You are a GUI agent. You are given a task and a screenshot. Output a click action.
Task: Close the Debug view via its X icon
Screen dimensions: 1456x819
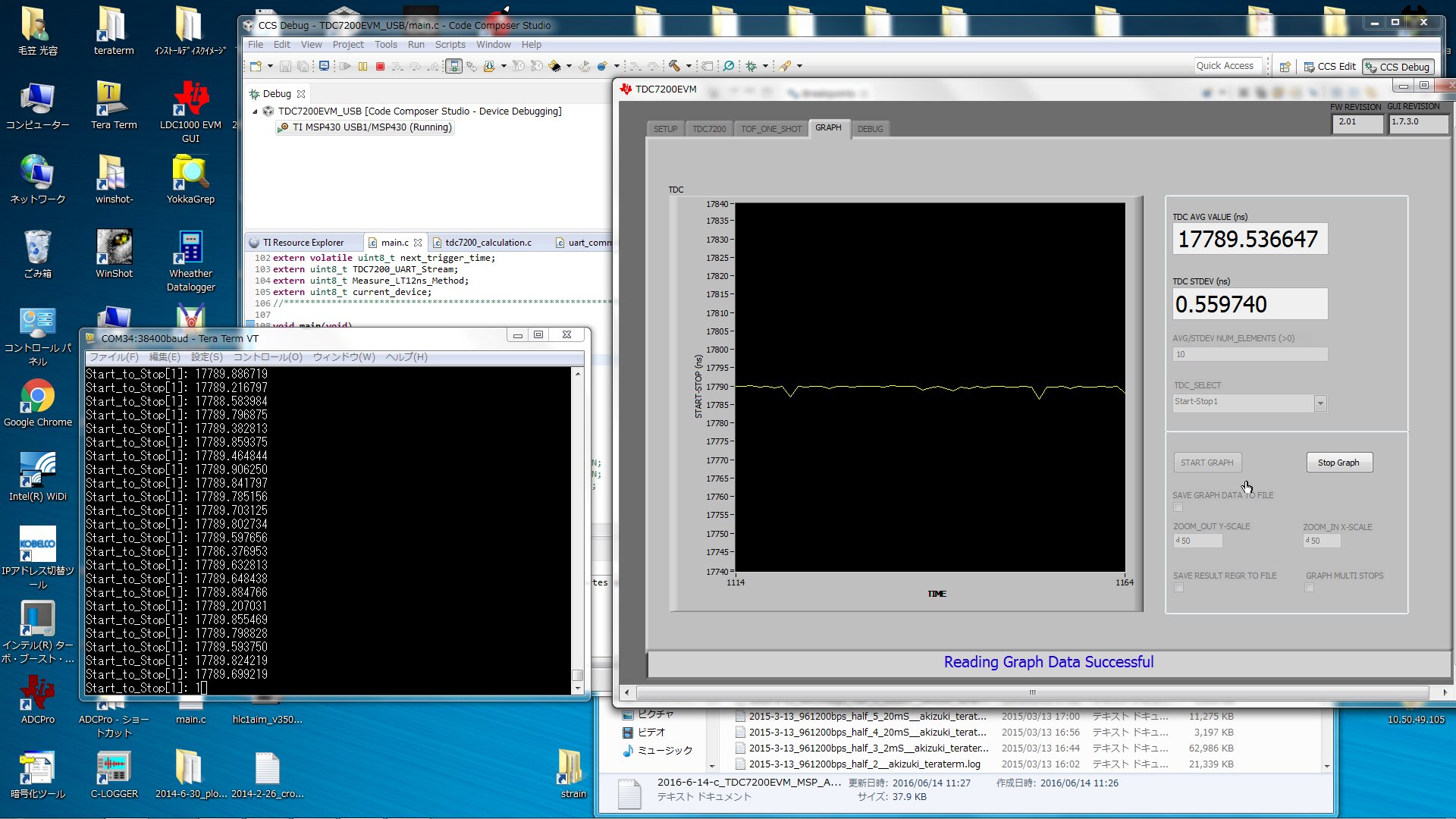pos(301,94)
